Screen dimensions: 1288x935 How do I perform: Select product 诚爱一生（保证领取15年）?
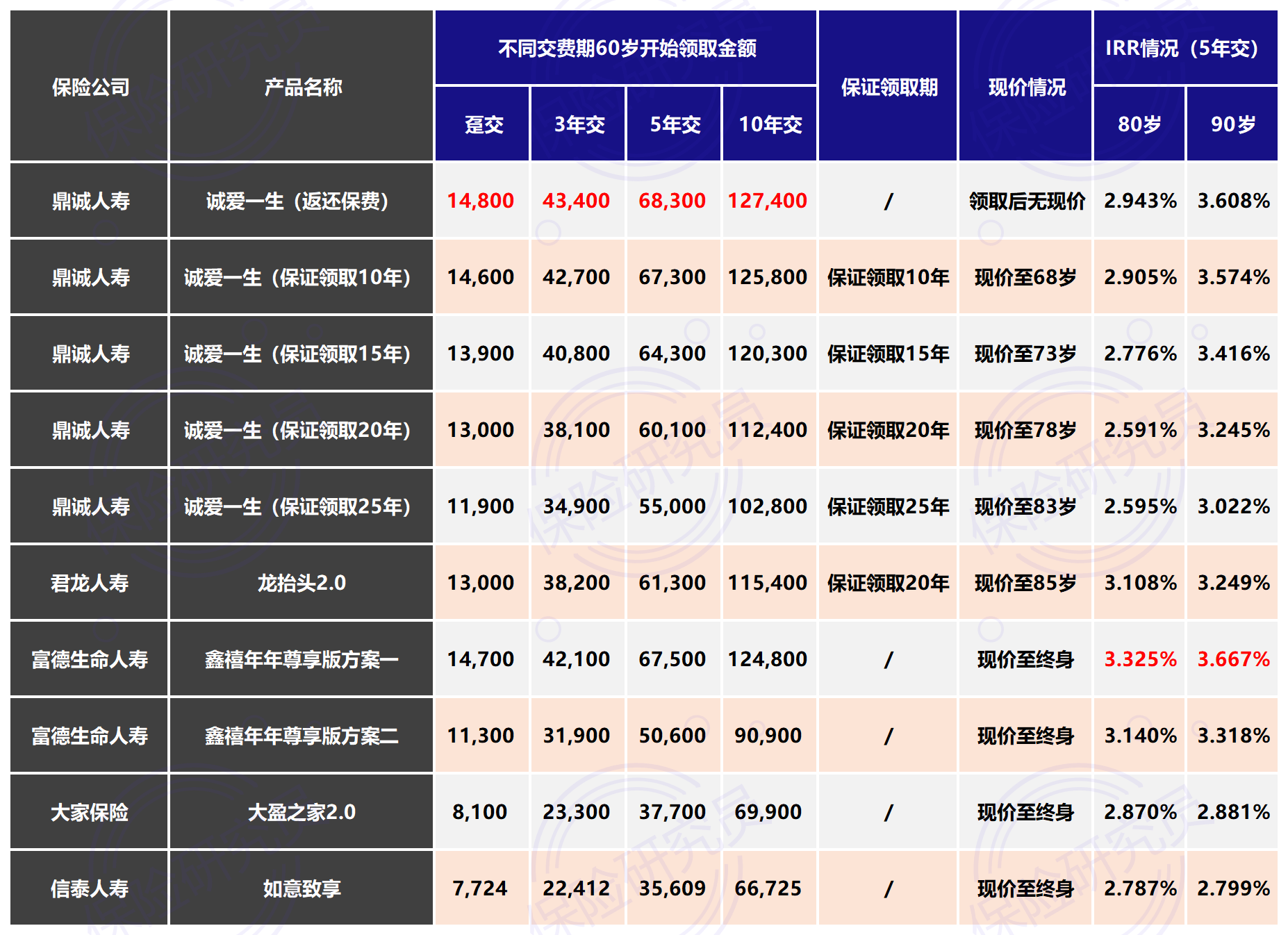tap(302, 354)
